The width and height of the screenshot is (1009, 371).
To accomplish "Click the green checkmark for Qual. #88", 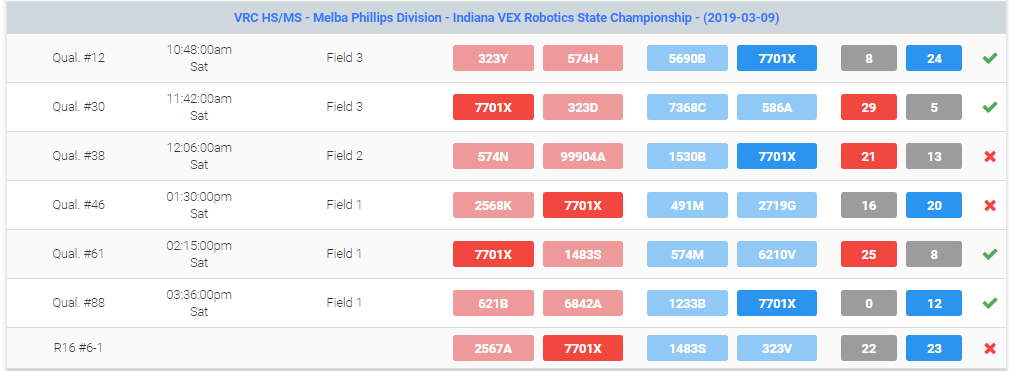I will pos(990,303).
